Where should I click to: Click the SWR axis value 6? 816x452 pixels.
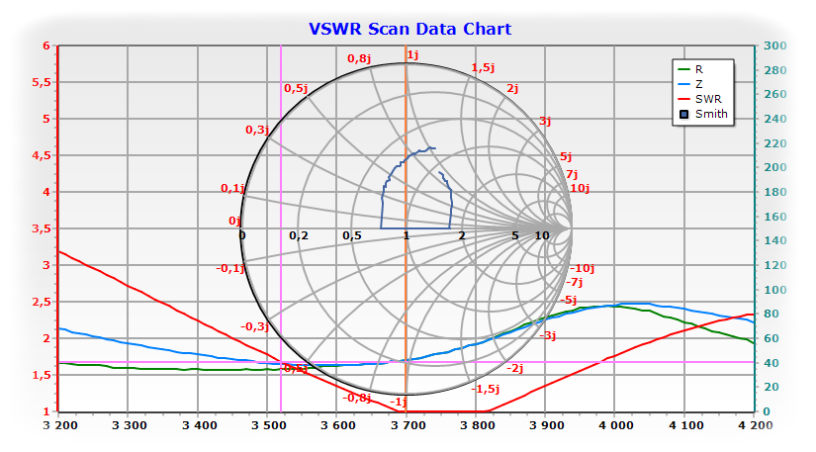point(46,46)
